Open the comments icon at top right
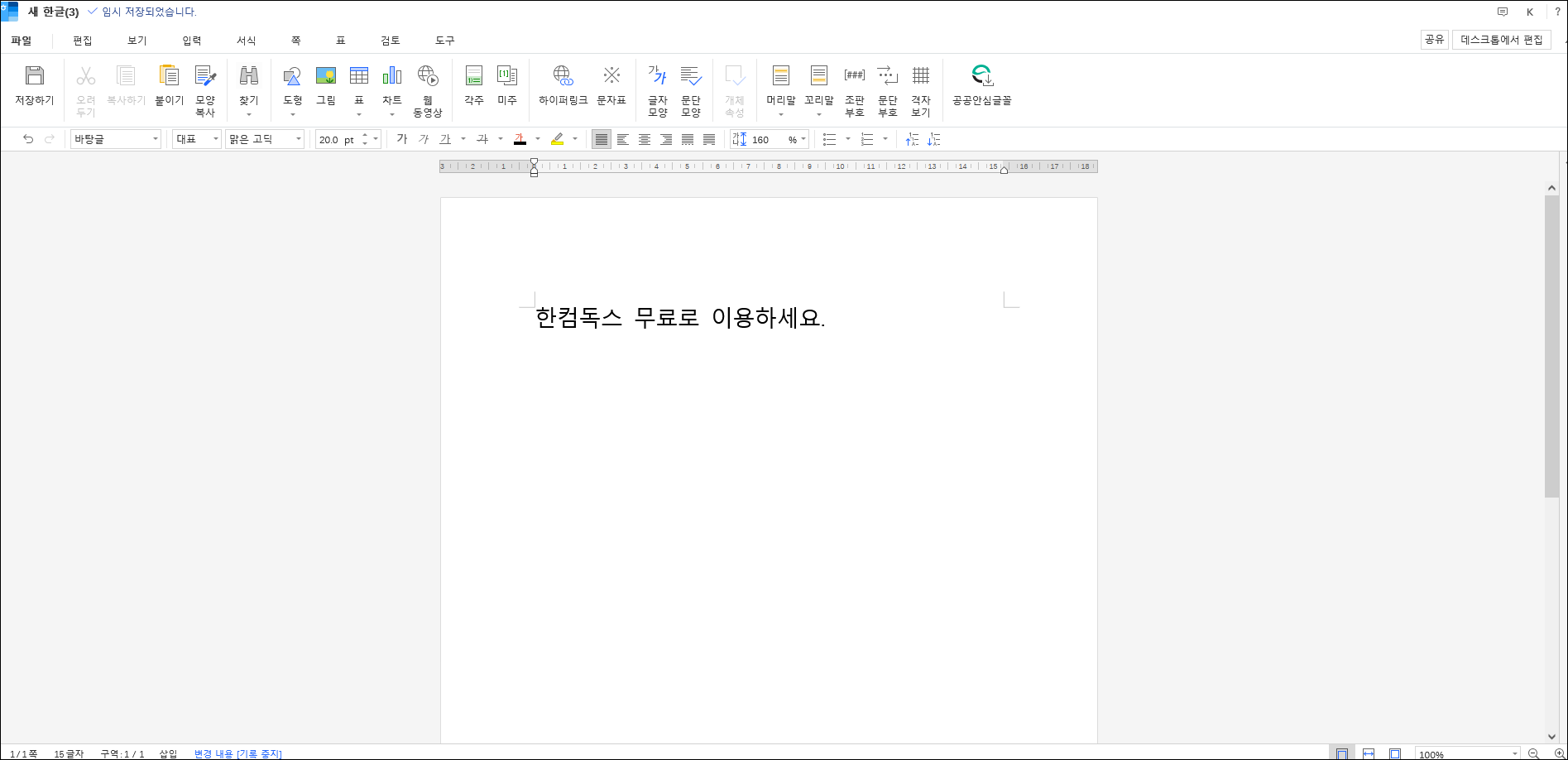The width and height of the screenshot is (1568, 760). point(1503,12)
